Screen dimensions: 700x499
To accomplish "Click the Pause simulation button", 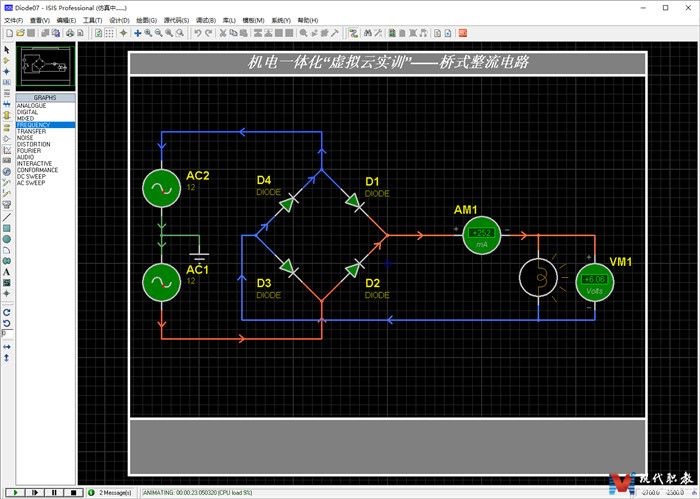I will point(54,492).
